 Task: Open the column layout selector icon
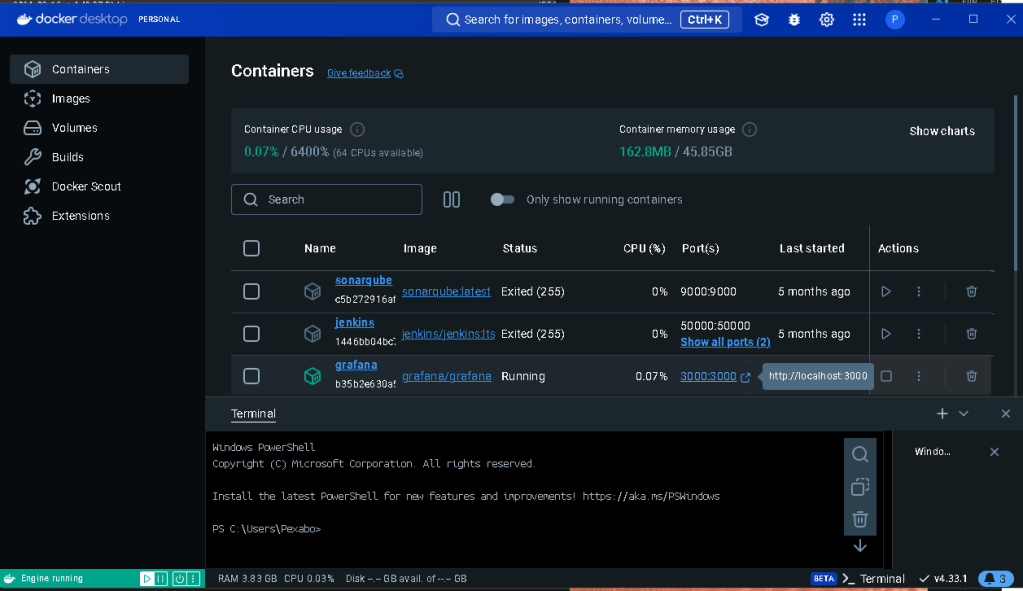(451, 200)
